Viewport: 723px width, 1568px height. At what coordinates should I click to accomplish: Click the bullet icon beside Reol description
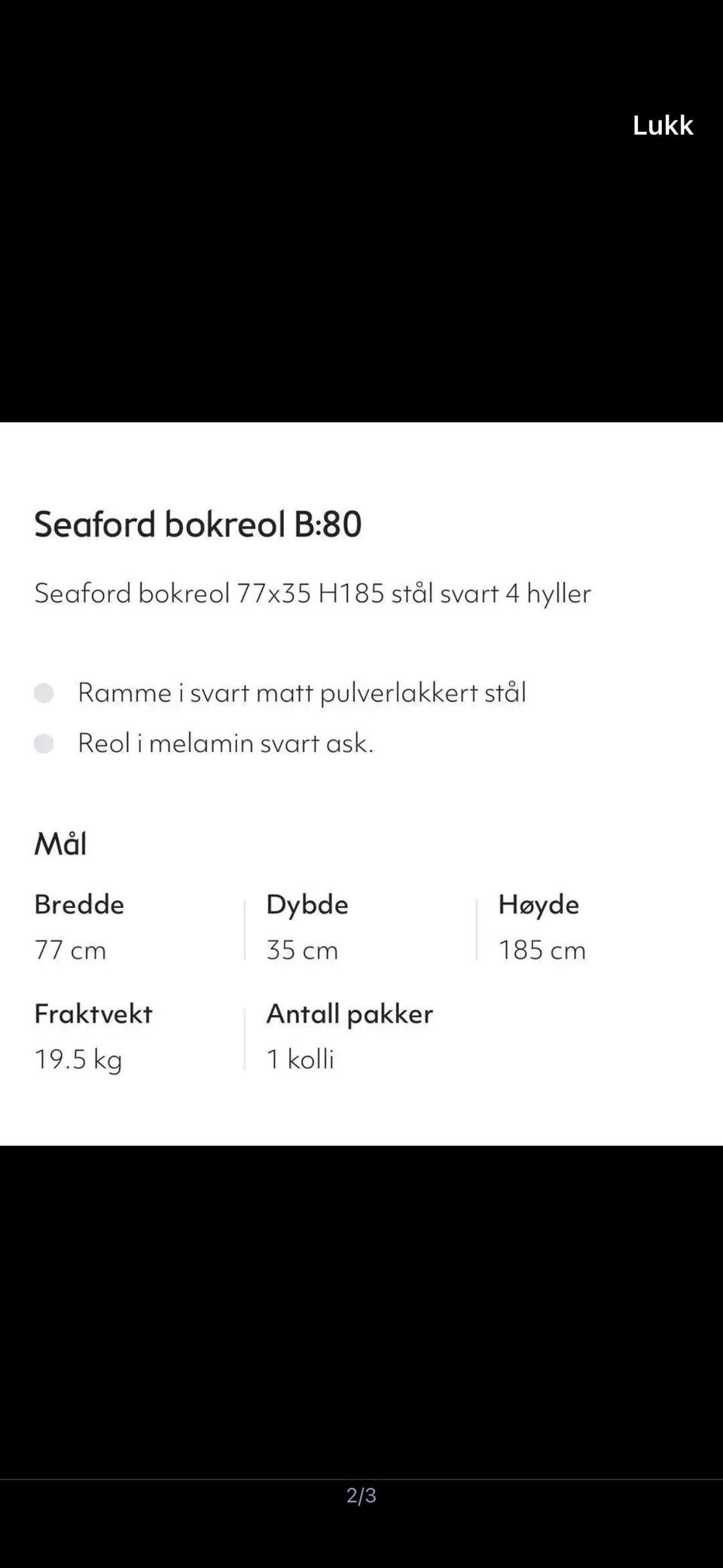[45, 744]
